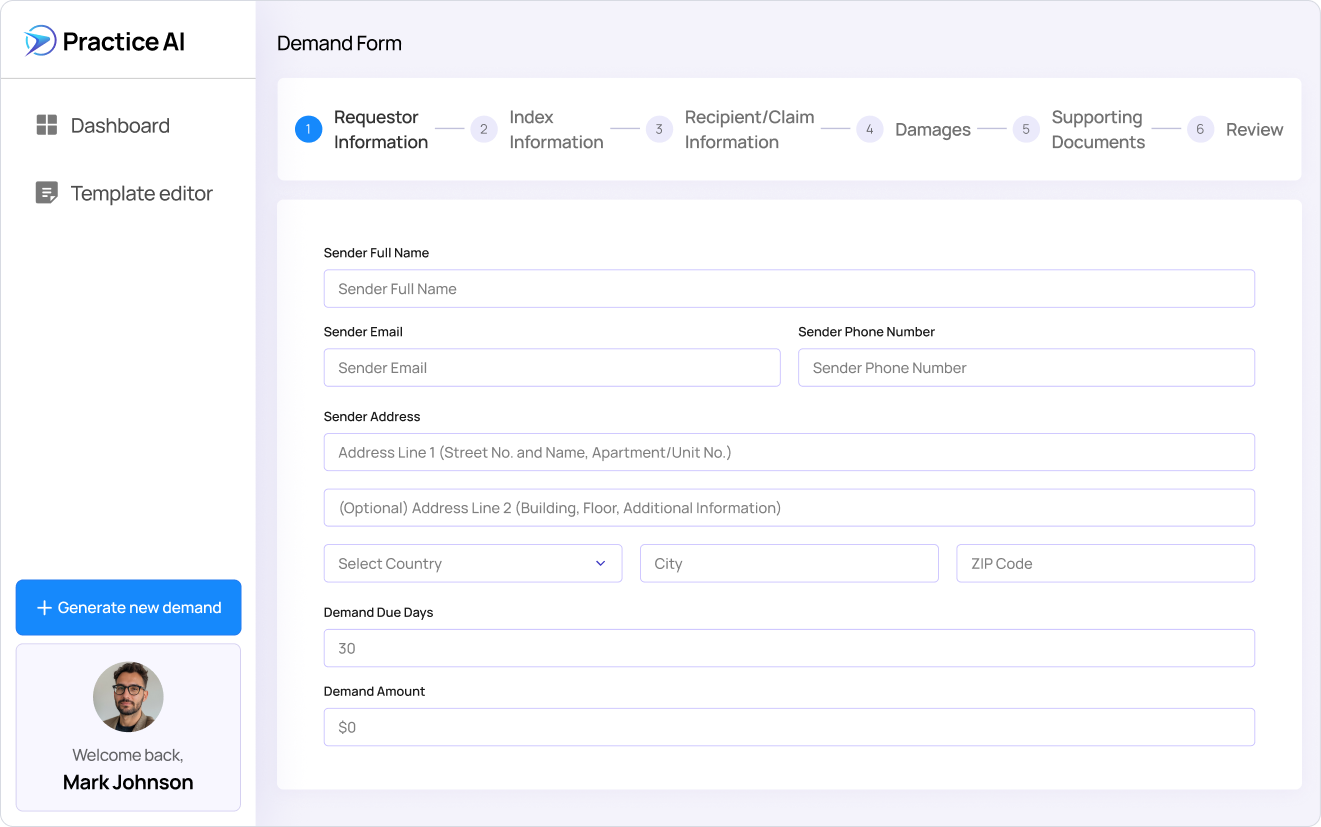The height and width of the screenshot is (827, 1321).
Task: Open the Review step label
Action: pos(1254,129)
